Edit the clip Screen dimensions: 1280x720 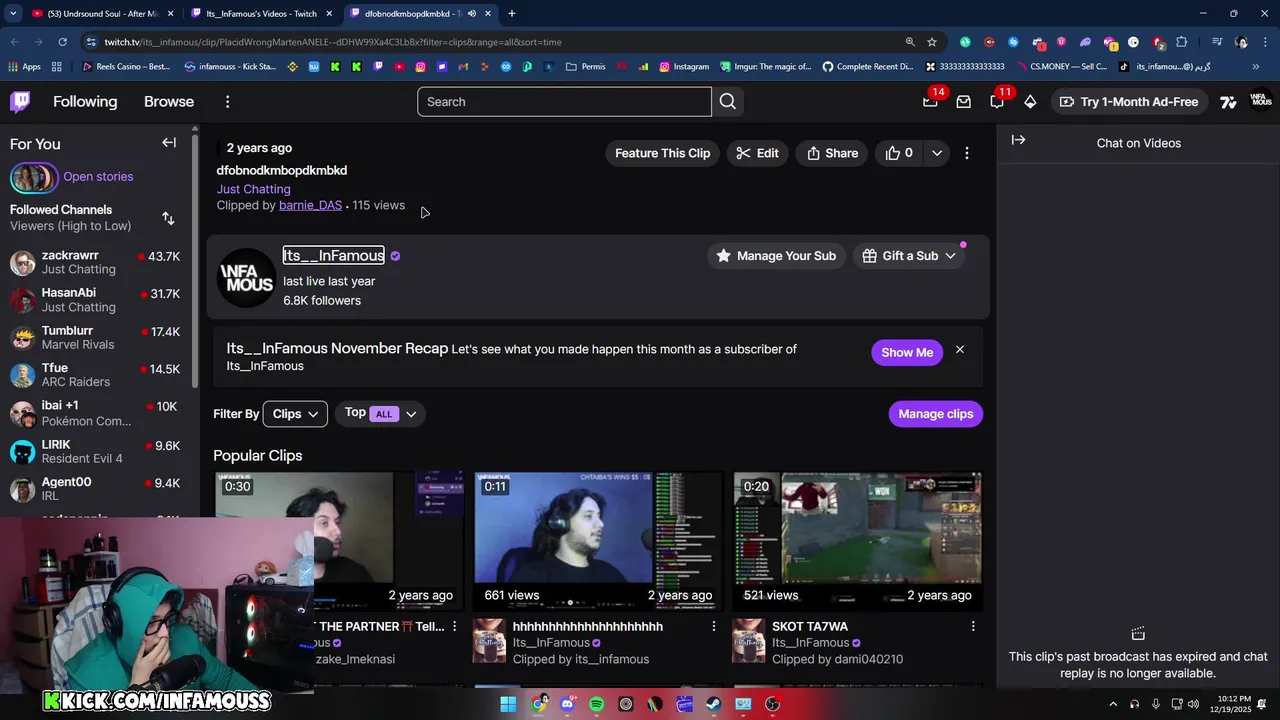click(757, 153)
